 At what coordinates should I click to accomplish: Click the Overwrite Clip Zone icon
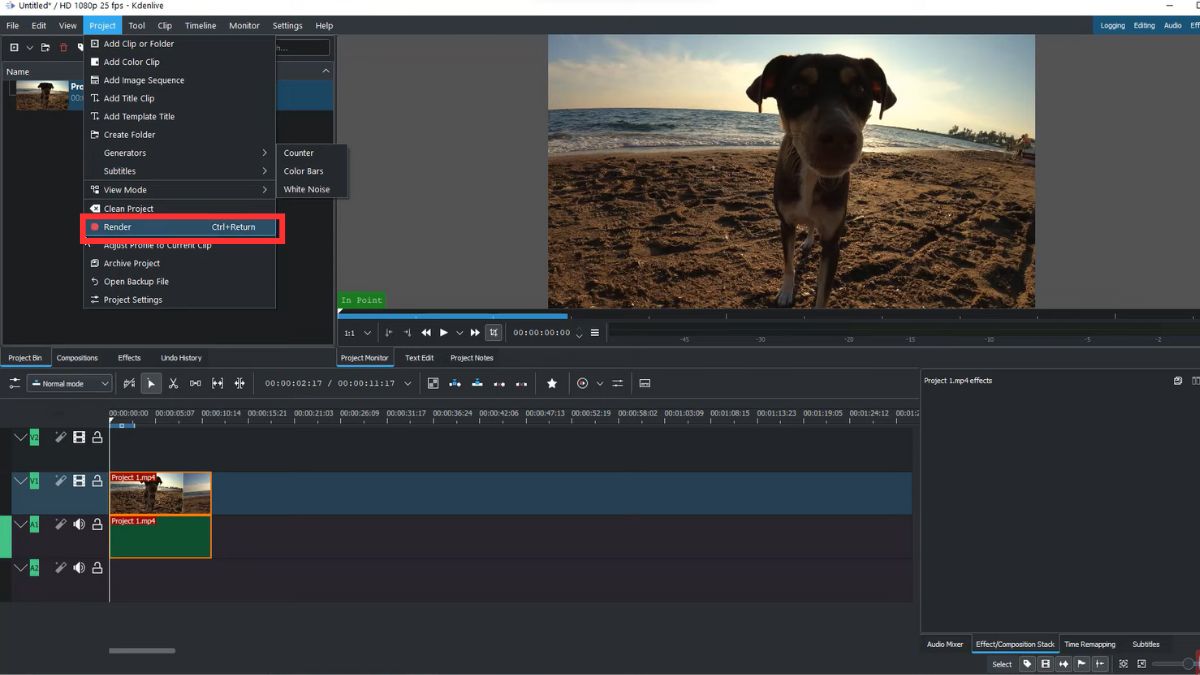pos(477,383)
